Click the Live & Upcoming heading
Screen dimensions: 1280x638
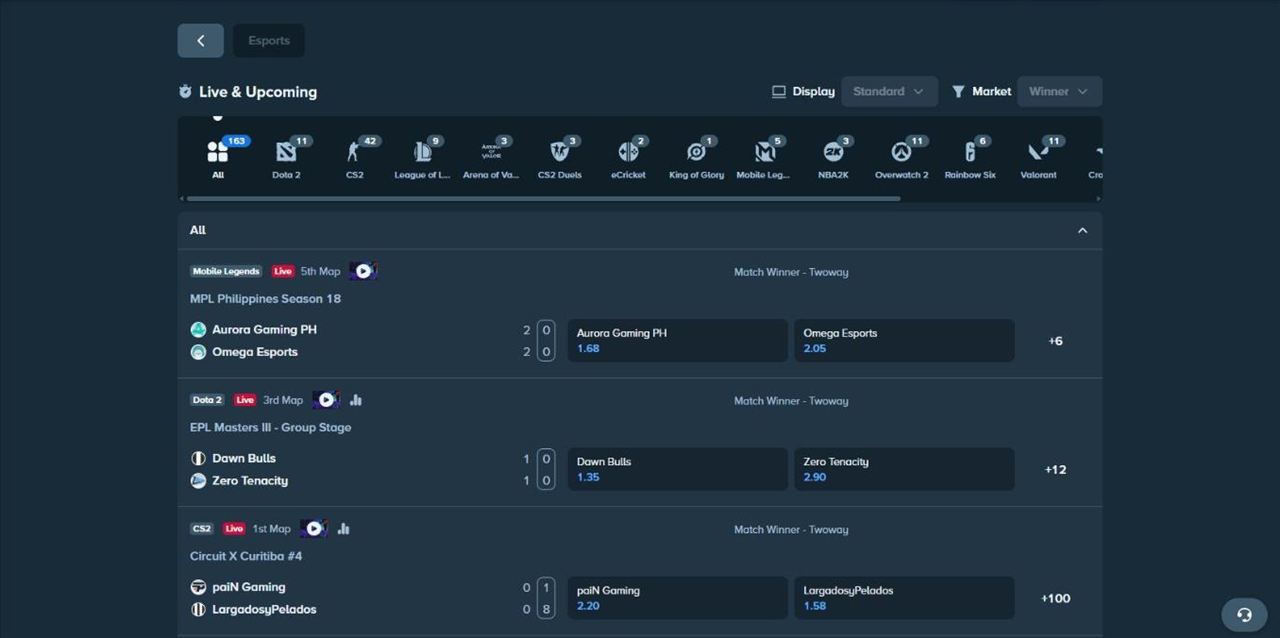tap(258, 92)
